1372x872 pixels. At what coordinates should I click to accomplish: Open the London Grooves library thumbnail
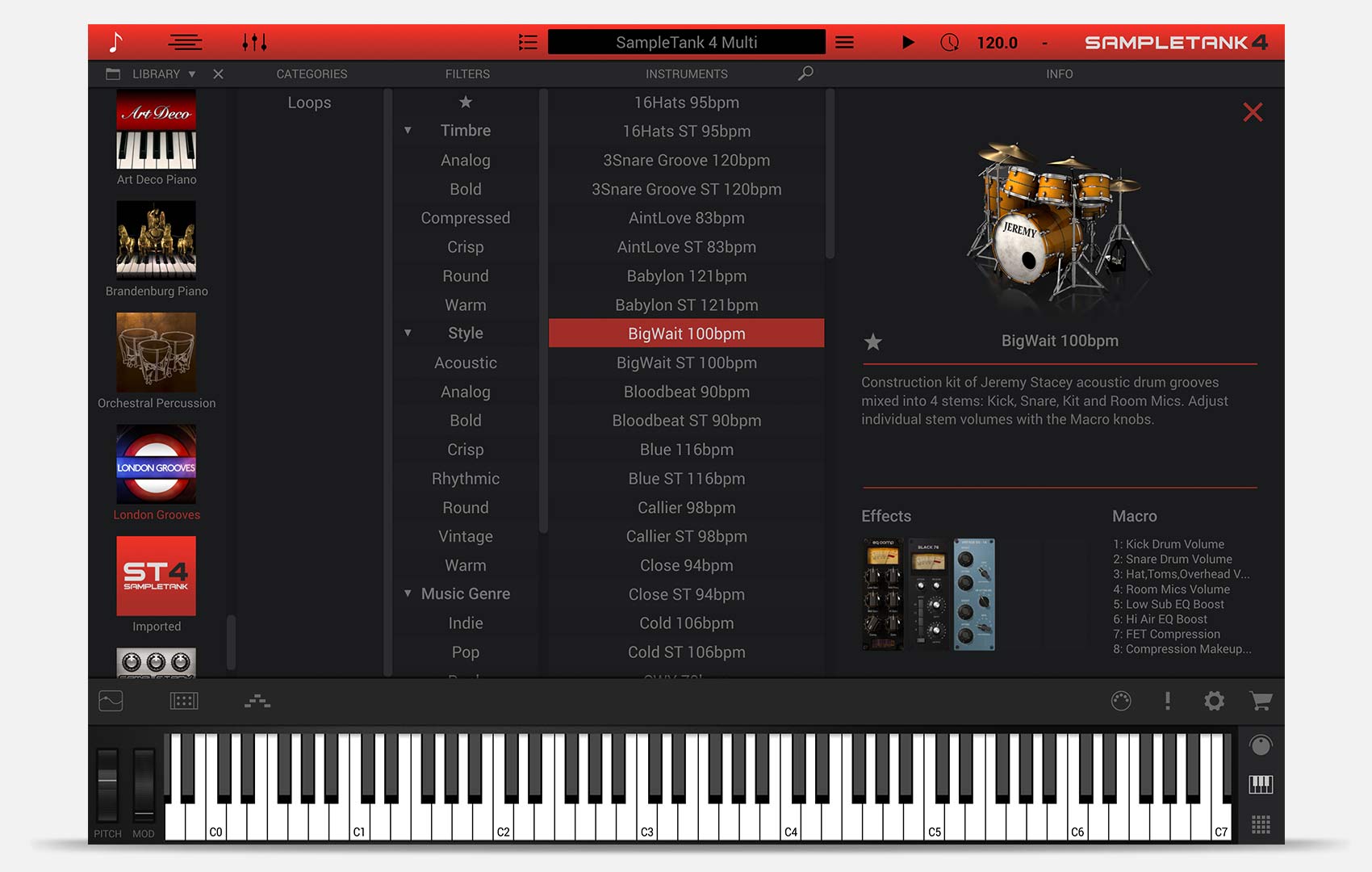coord(156,464)
